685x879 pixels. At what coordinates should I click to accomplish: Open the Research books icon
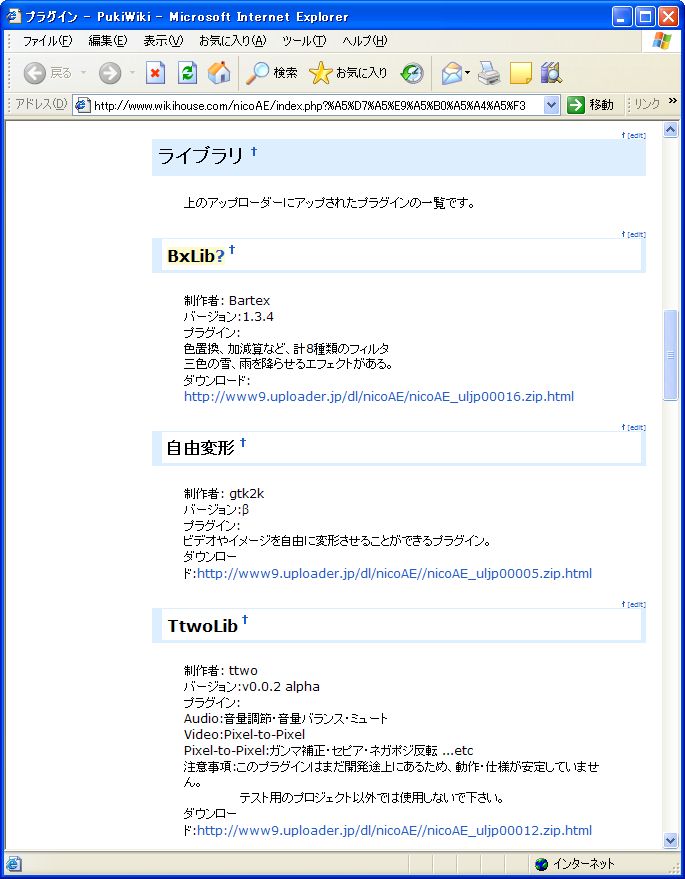coord(551,73)
